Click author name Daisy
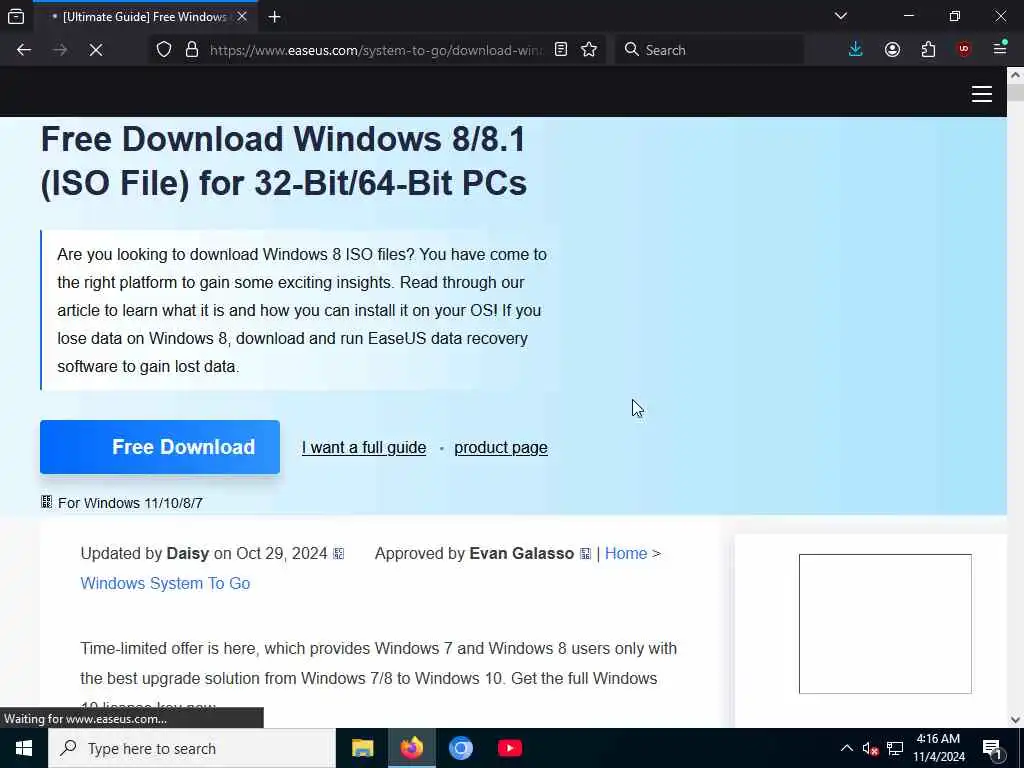The width and height of the screenshot is (1024, 768). pos(187,553)
